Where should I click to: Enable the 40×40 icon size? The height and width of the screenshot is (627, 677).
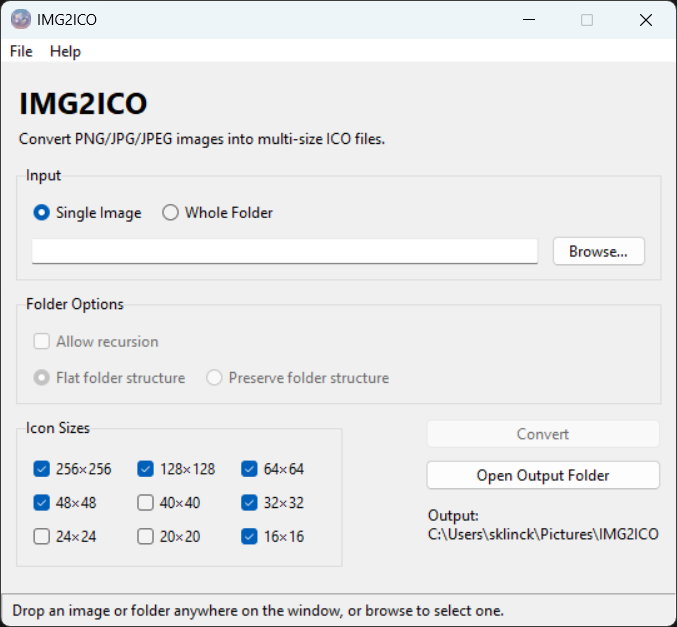click(146, 503)
